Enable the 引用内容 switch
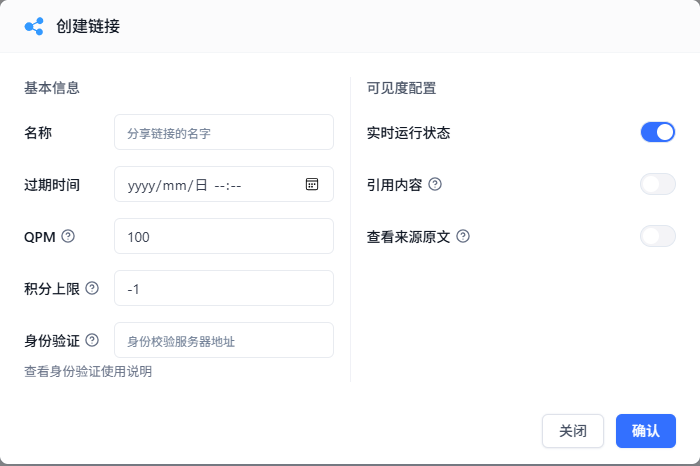The image size is (700, 466). click(657, 184)
